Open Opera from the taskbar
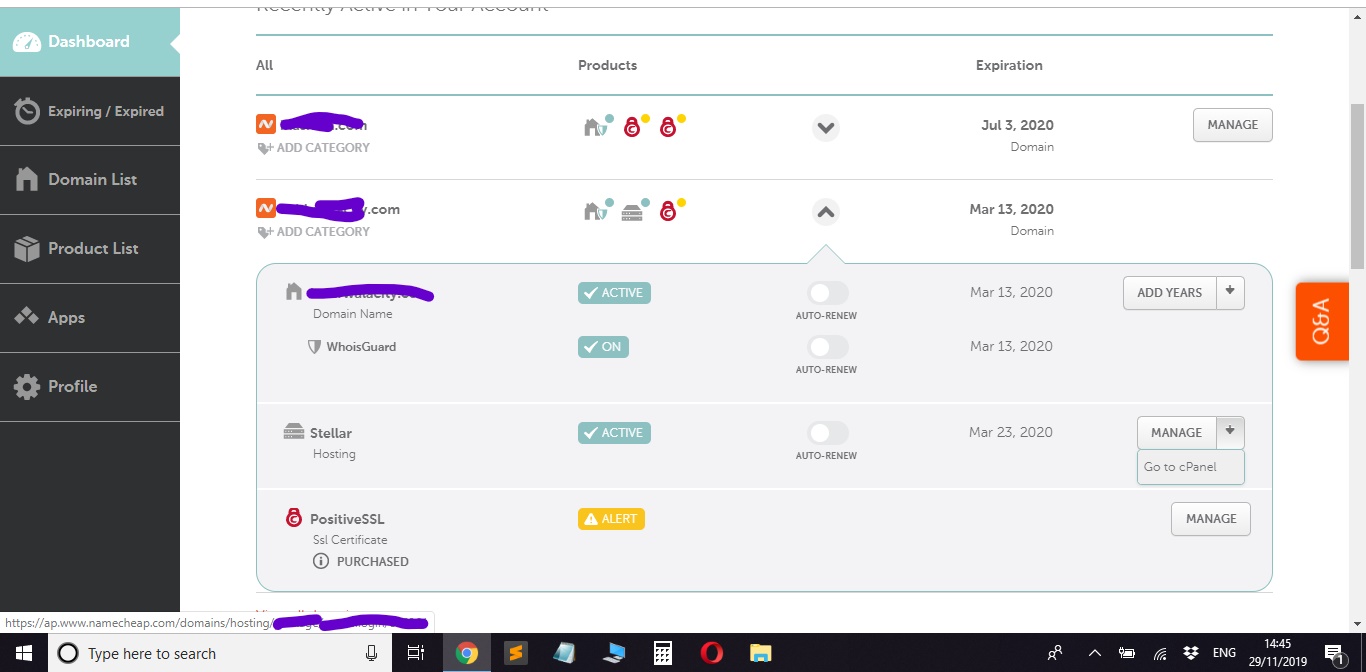Viewport: 1366px width, 672px height. [711, 653]
